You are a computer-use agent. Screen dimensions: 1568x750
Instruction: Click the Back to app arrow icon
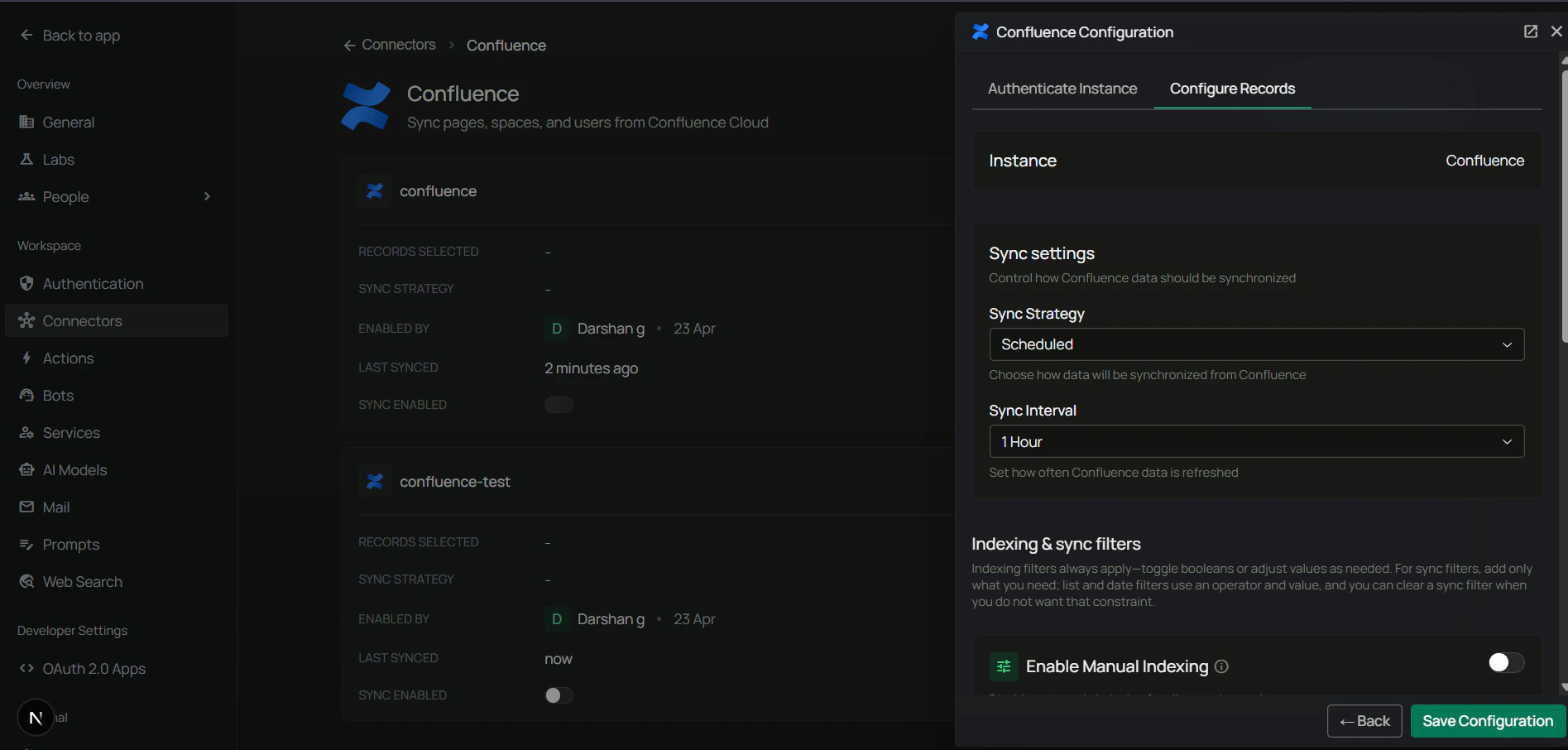(26, 35)
